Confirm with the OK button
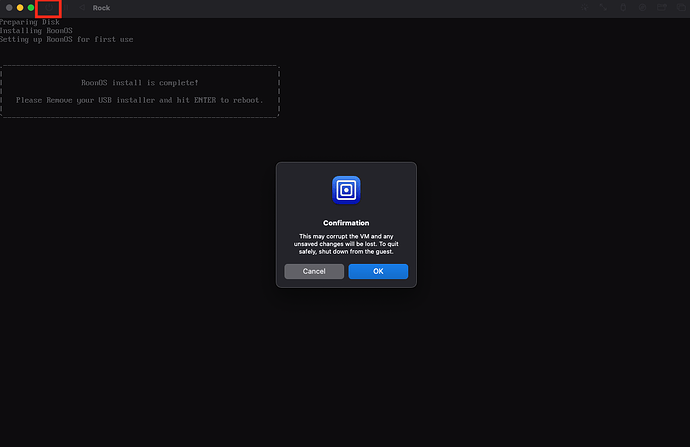The image size is (690, 447). click(378, 271)
